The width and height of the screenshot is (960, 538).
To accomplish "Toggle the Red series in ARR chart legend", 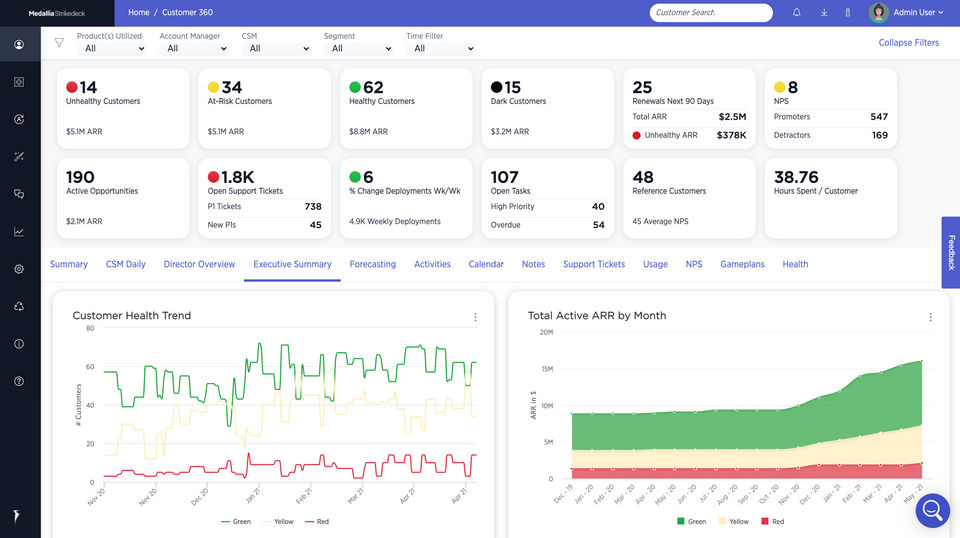I will (773, 521).
